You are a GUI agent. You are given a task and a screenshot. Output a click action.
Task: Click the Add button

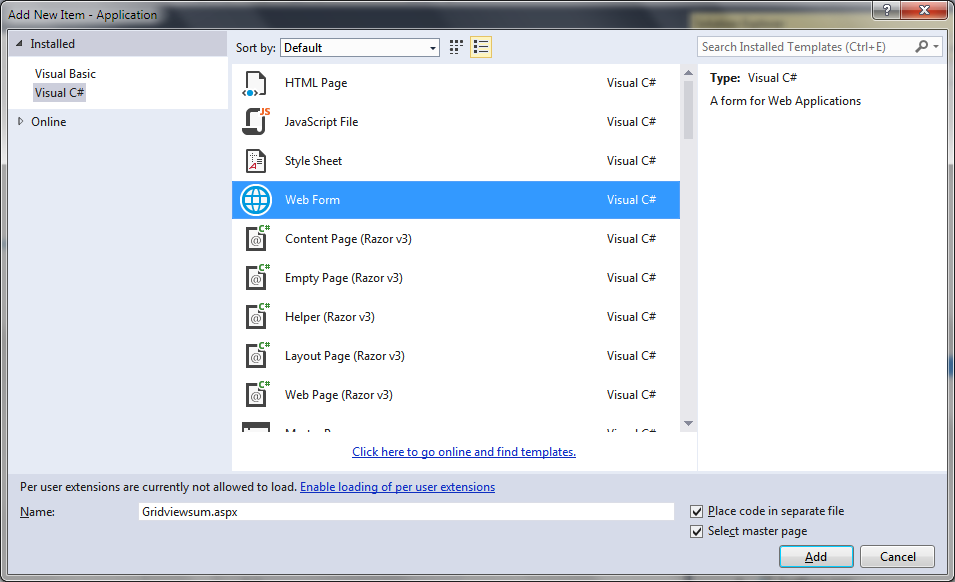pos(816,556)
